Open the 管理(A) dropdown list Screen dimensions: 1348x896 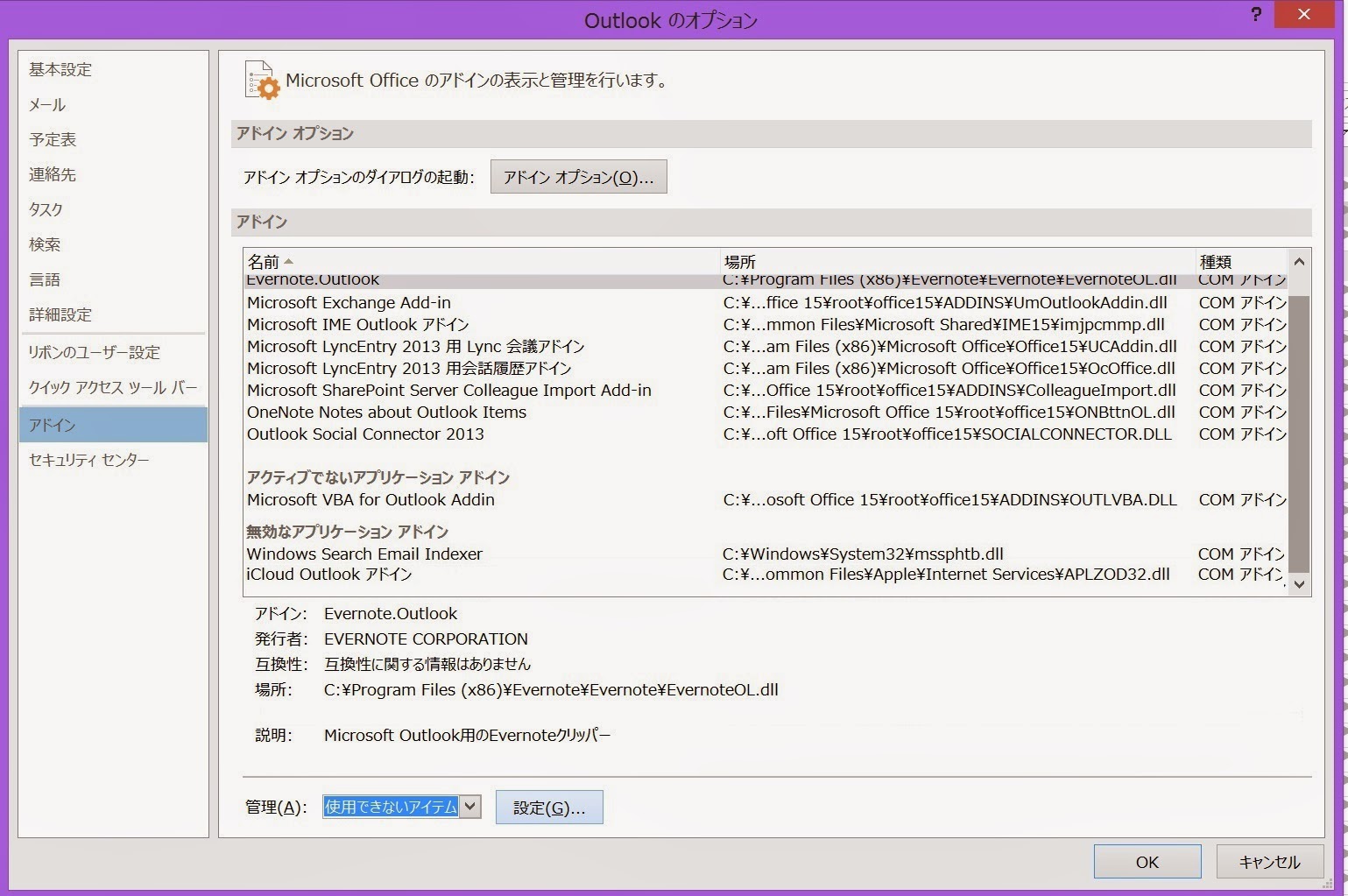click(471, 807)
